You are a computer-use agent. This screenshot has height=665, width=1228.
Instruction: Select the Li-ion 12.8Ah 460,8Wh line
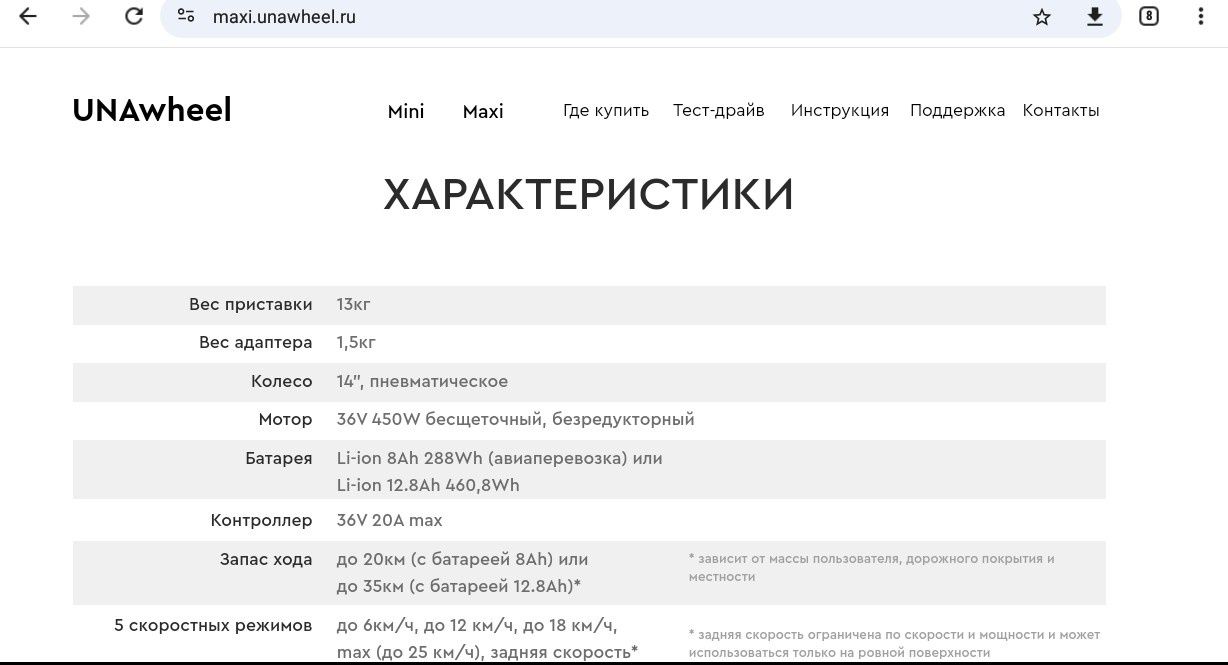pos(428,486)
